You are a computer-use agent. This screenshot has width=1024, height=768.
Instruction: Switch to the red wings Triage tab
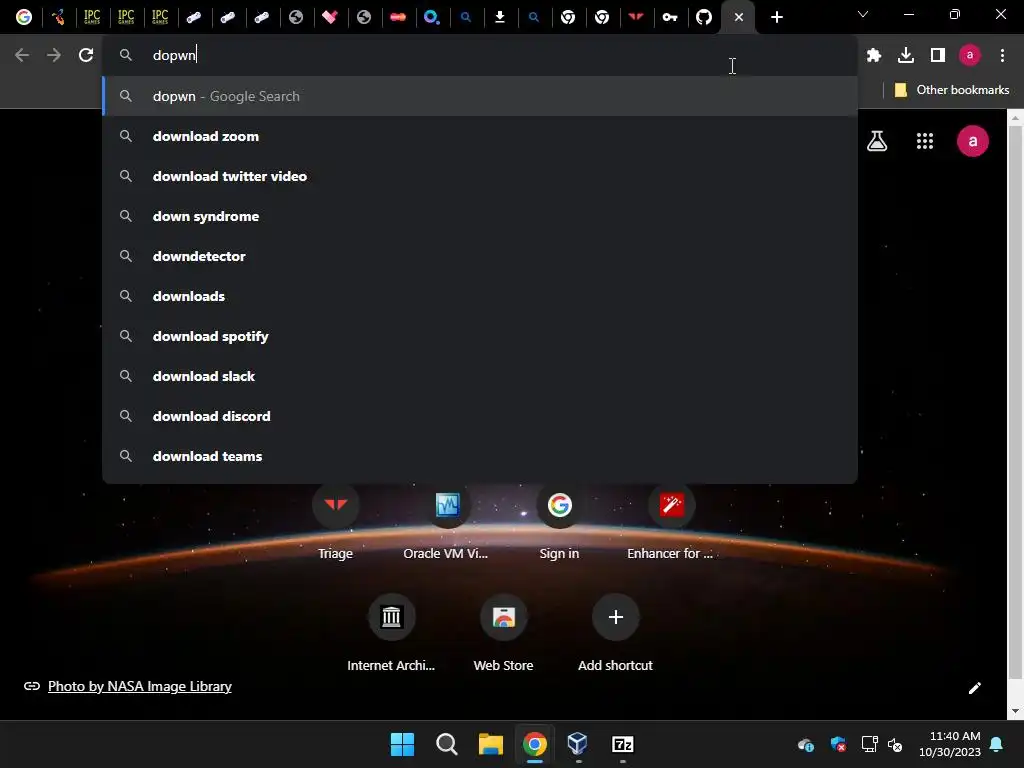tap(635, 17)
